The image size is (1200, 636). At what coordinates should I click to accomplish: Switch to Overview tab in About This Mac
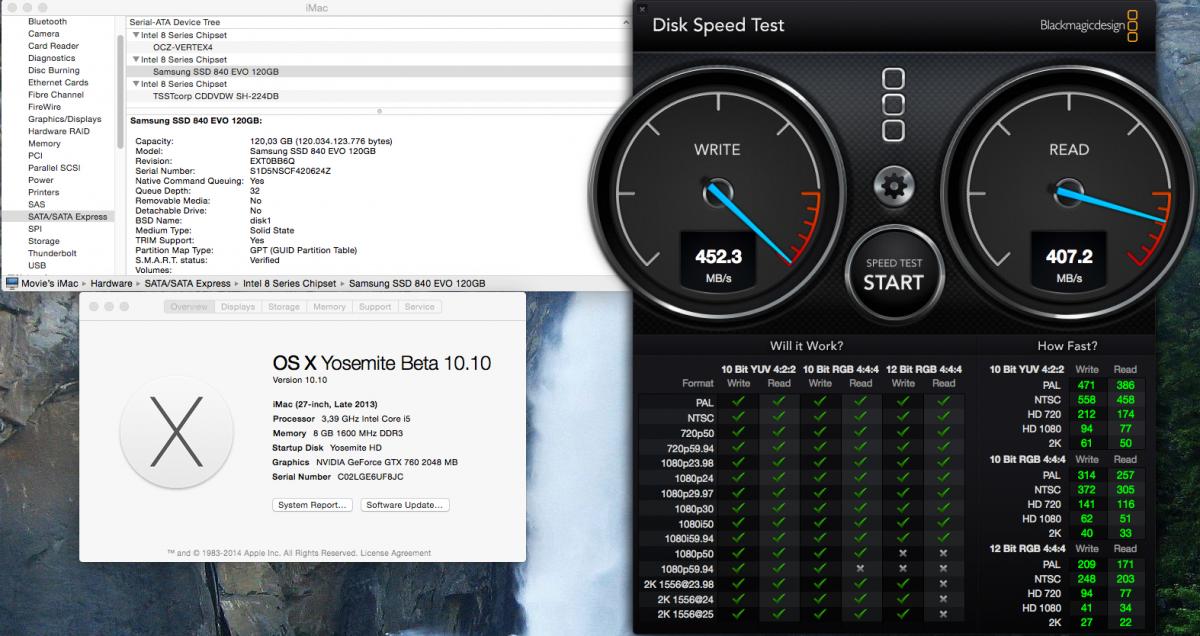point(189,307)
